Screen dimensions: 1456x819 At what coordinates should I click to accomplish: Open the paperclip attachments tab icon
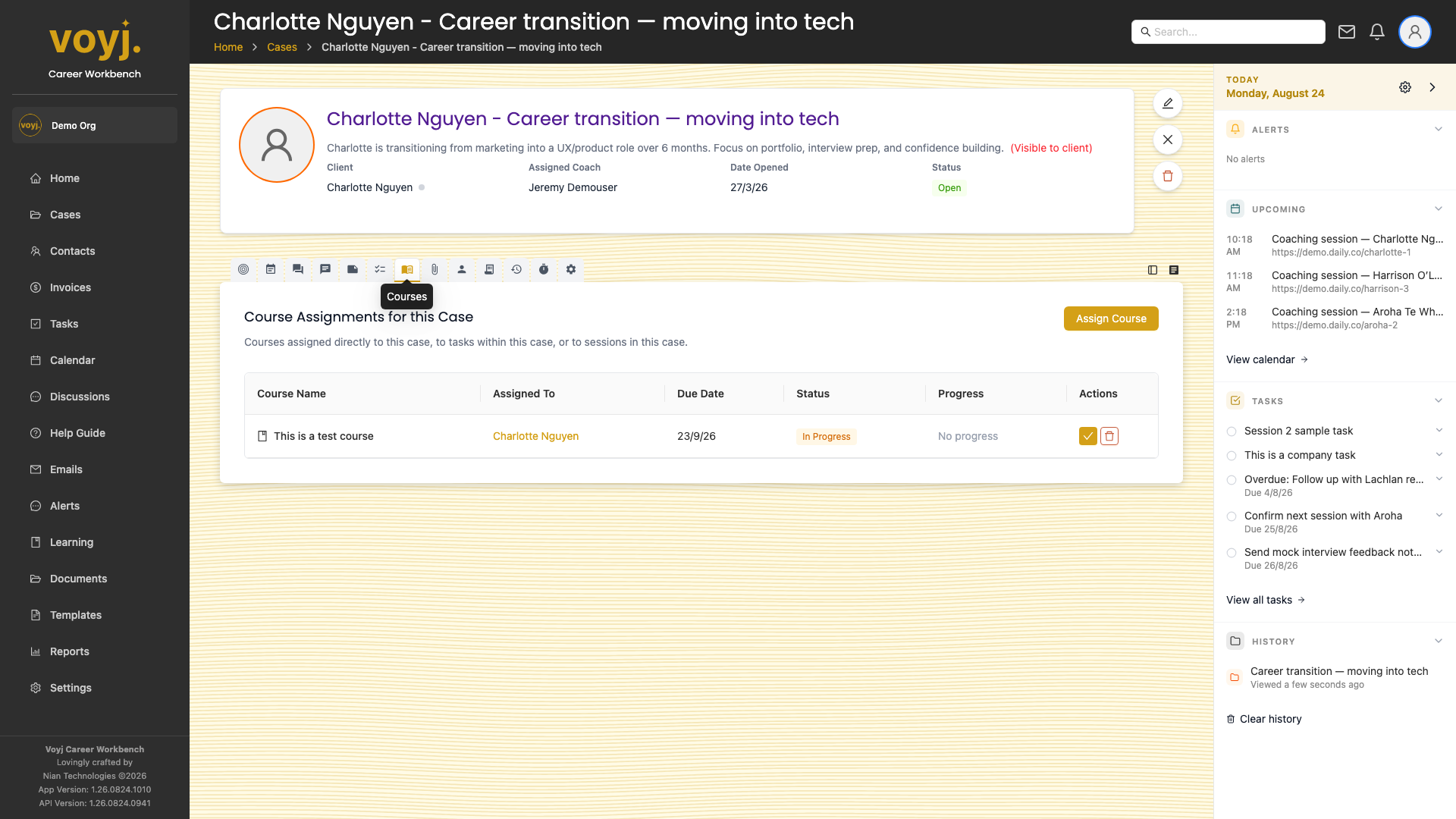click(435, 269)
